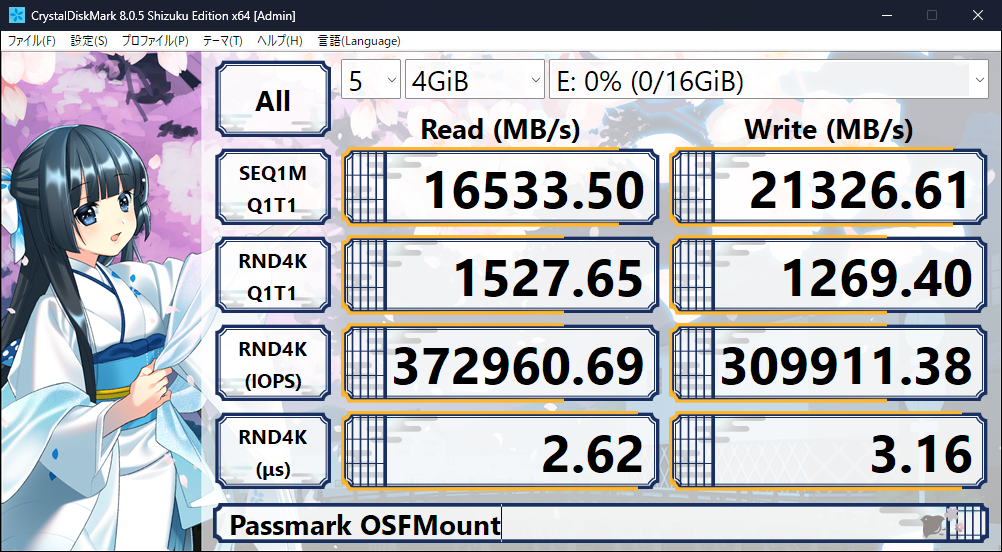This screenshot has width=1002, height=552.
Task: Select the 2.62 read latency value
Action: pyautogui.click(x=500, y=452)
